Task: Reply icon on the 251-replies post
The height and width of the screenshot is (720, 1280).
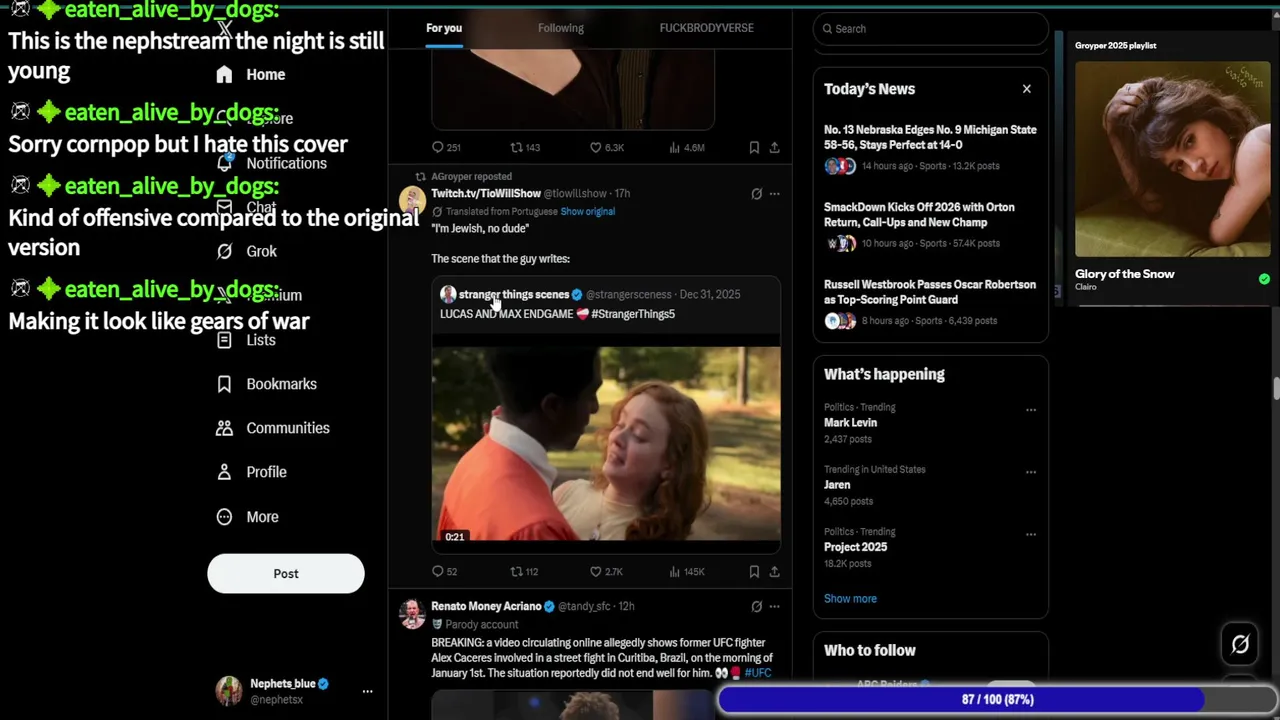Action: coord(437,147)
